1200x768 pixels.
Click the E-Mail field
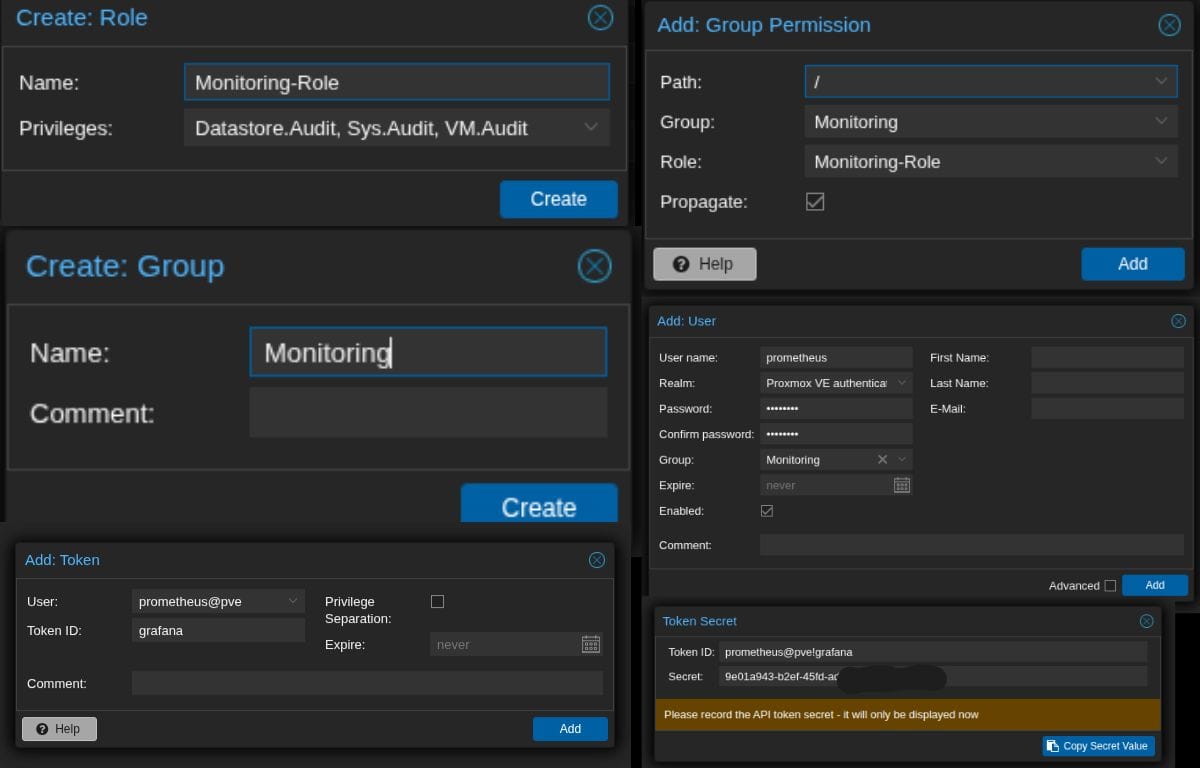coord(1107,408)
